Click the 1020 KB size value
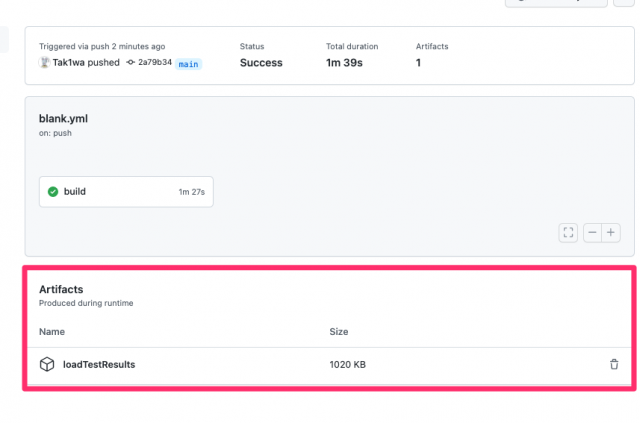Image resolution: width=640 pixels, height=423 pixels. click(348, 365)
